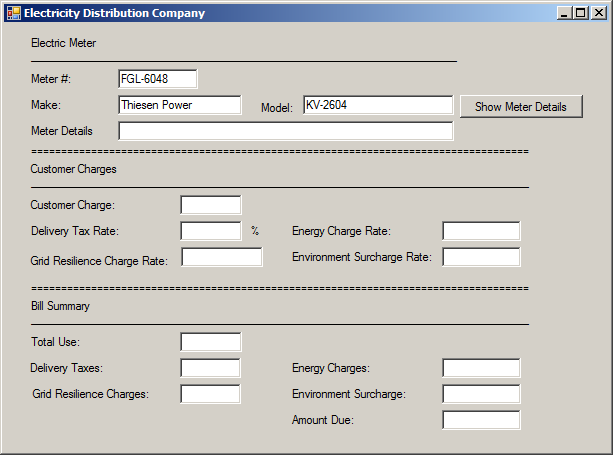
Task: Click the 'Amount Due:' label
Action: click(323, 420)
